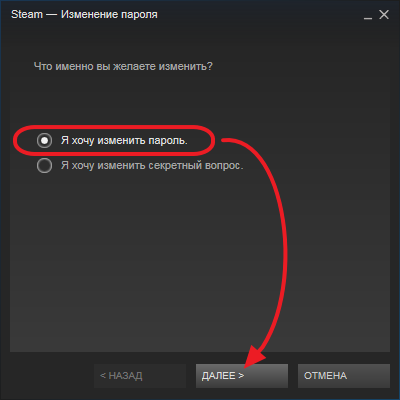The image size is (400, 400).
Task: Click the empty circle of unselected radio
Action: click(44, 165)
